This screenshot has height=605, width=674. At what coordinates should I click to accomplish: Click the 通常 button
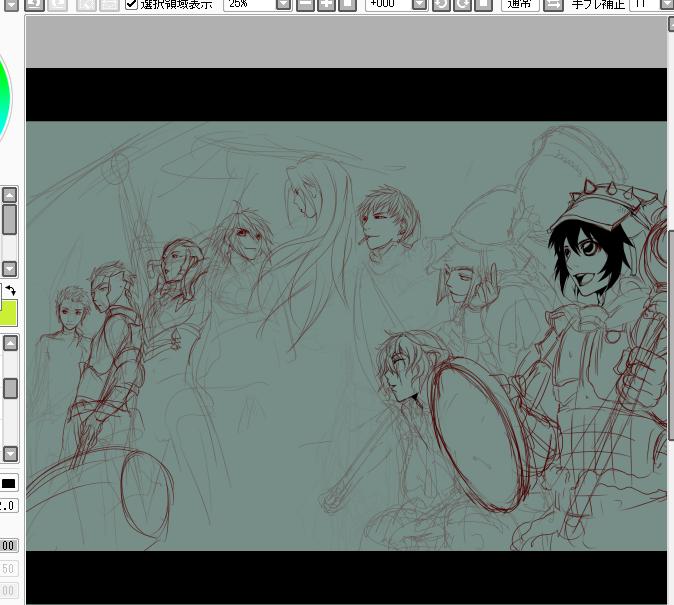[520, 4]
